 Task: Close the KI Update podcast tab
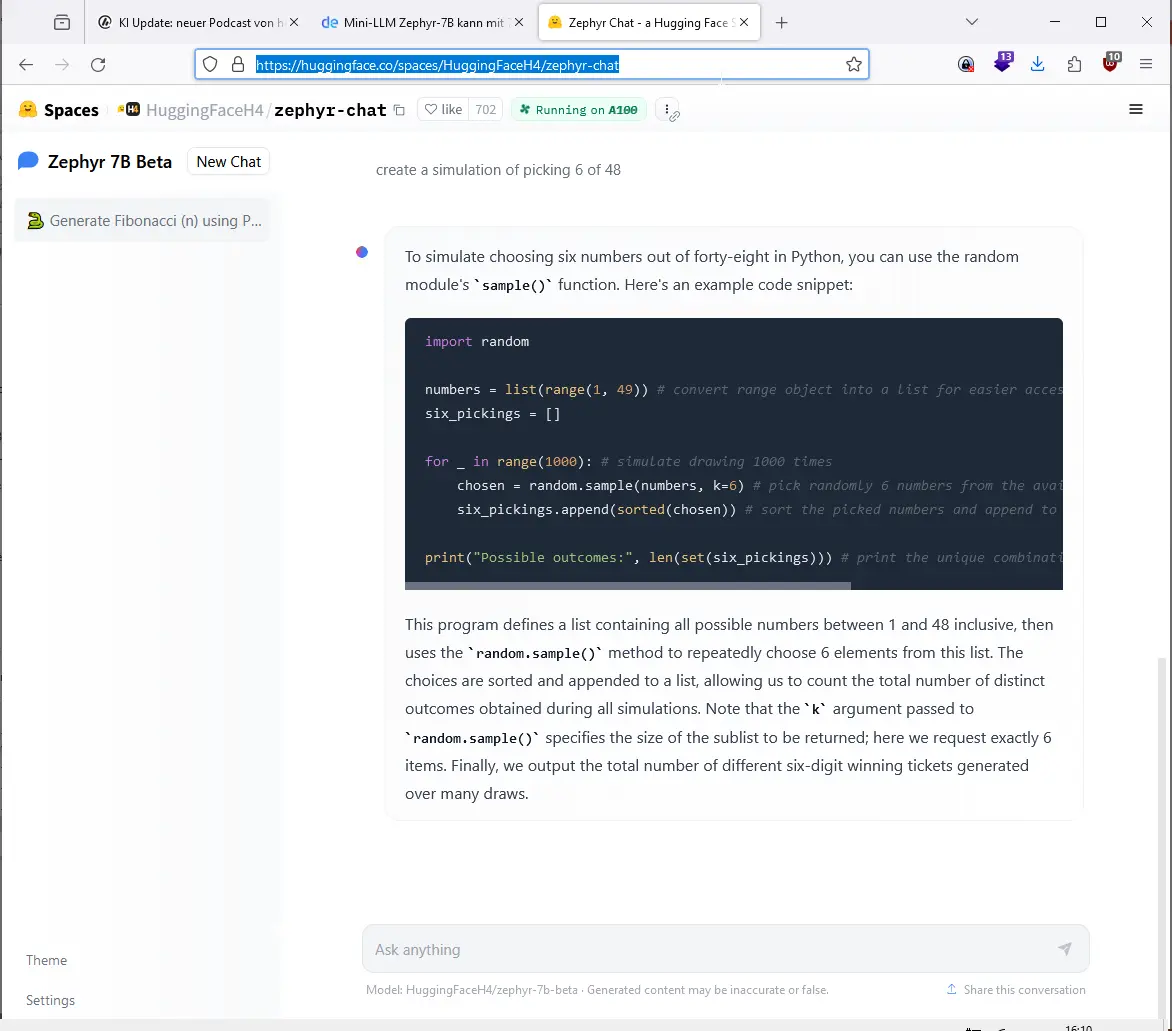[294, 22]
